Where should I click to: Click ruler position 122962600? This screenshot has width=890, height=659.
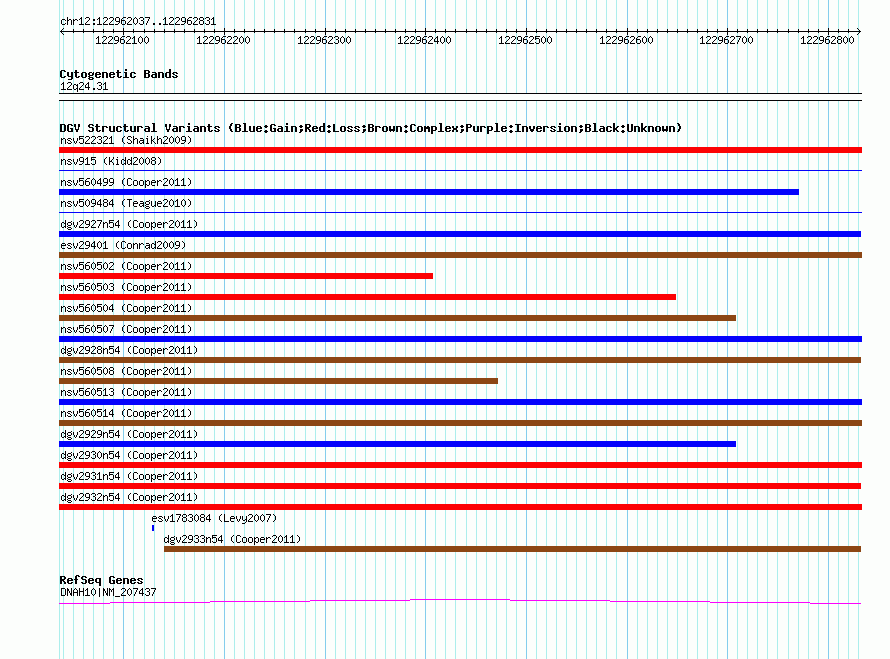(626, 40)
